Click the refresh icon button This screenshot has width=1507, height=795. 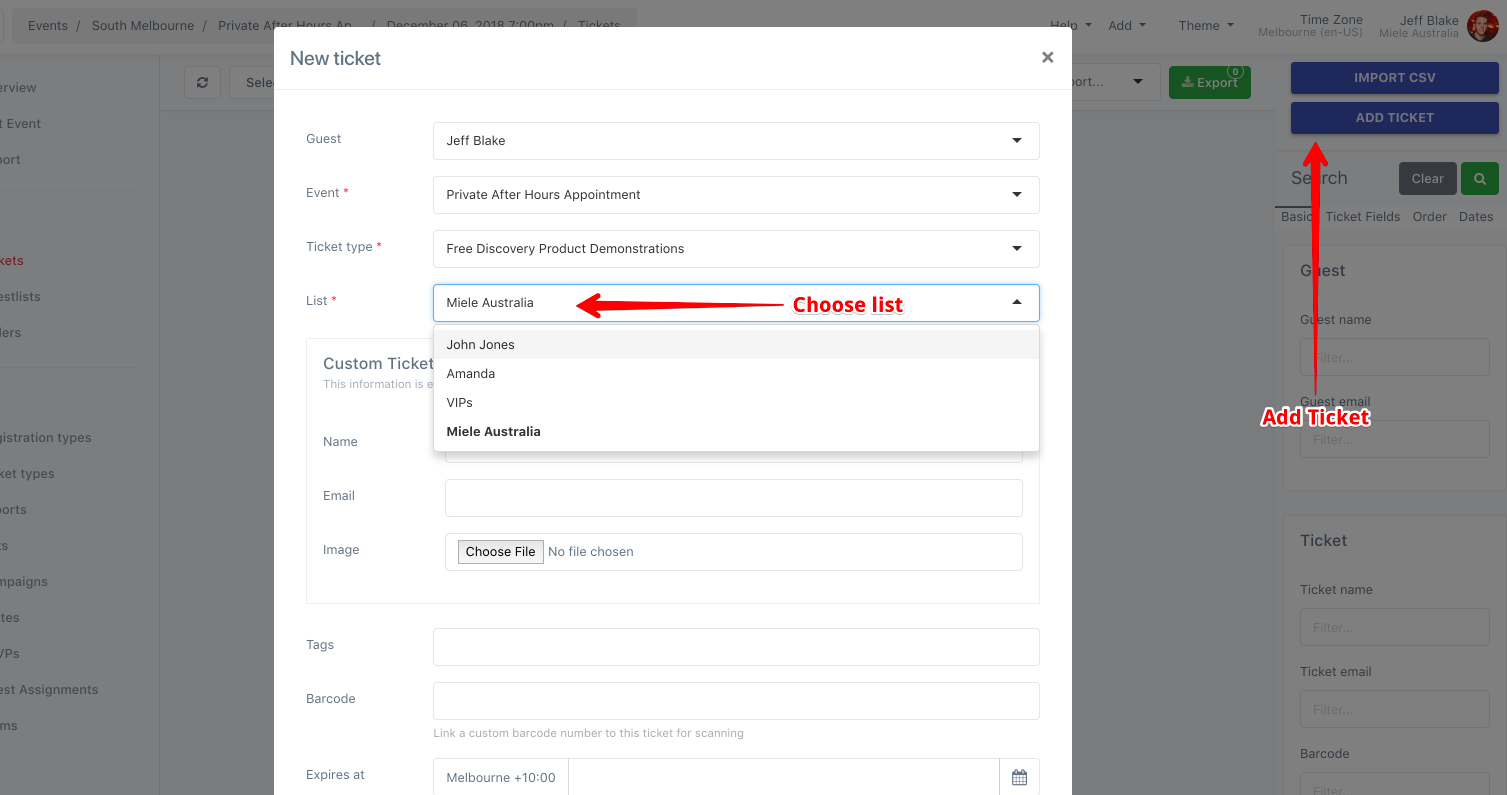tap(202, 82)
